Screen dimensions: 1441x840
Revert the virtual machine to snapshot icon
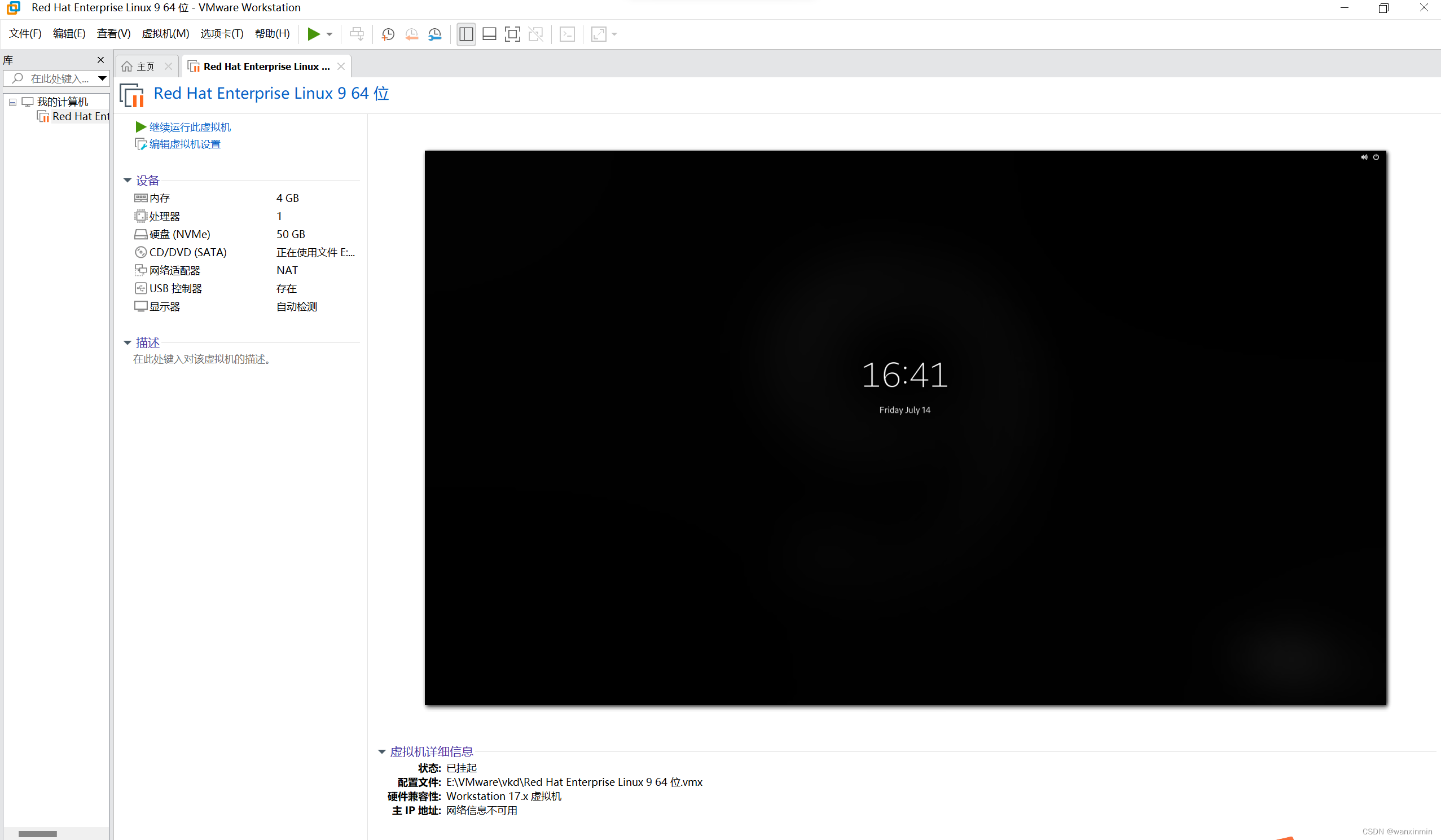click(411, 34)
